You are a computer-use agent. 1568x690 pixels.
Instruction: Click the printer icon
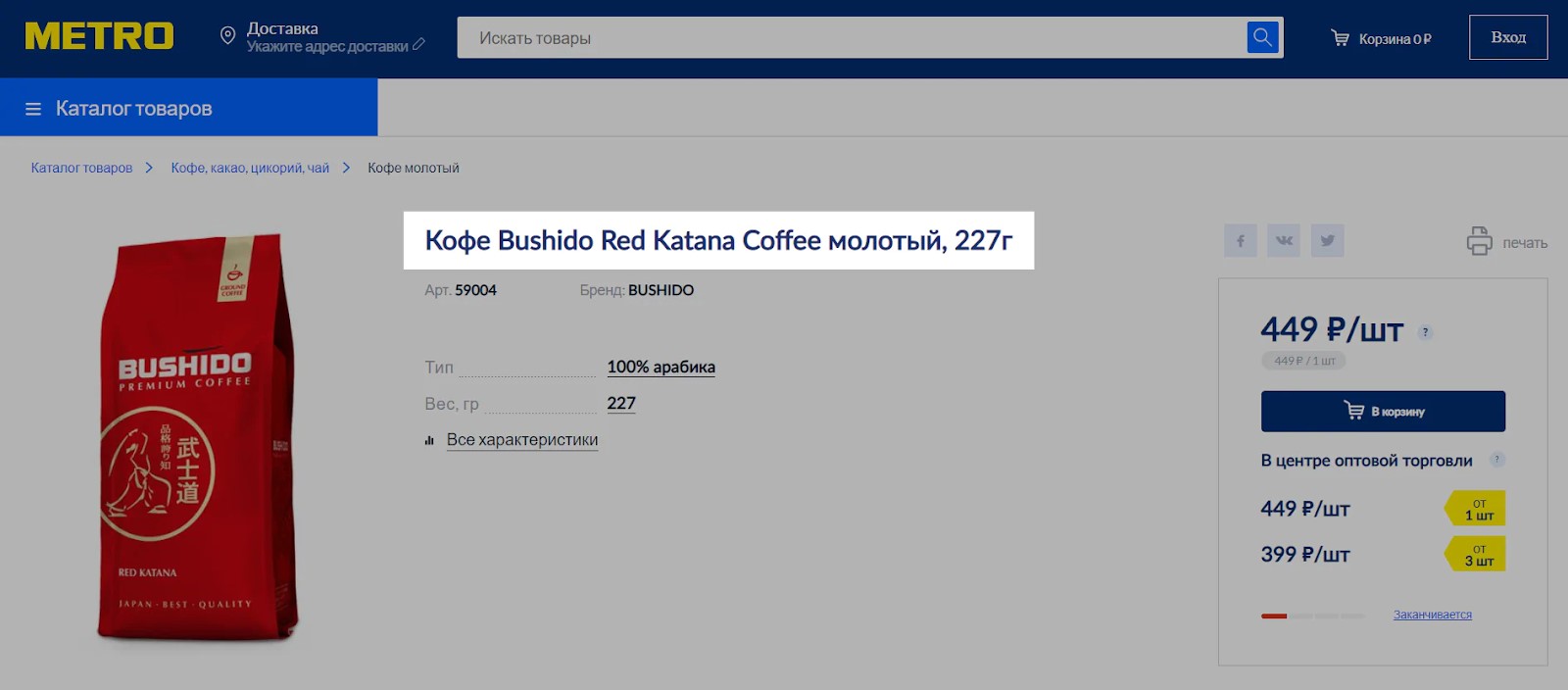1479,241
